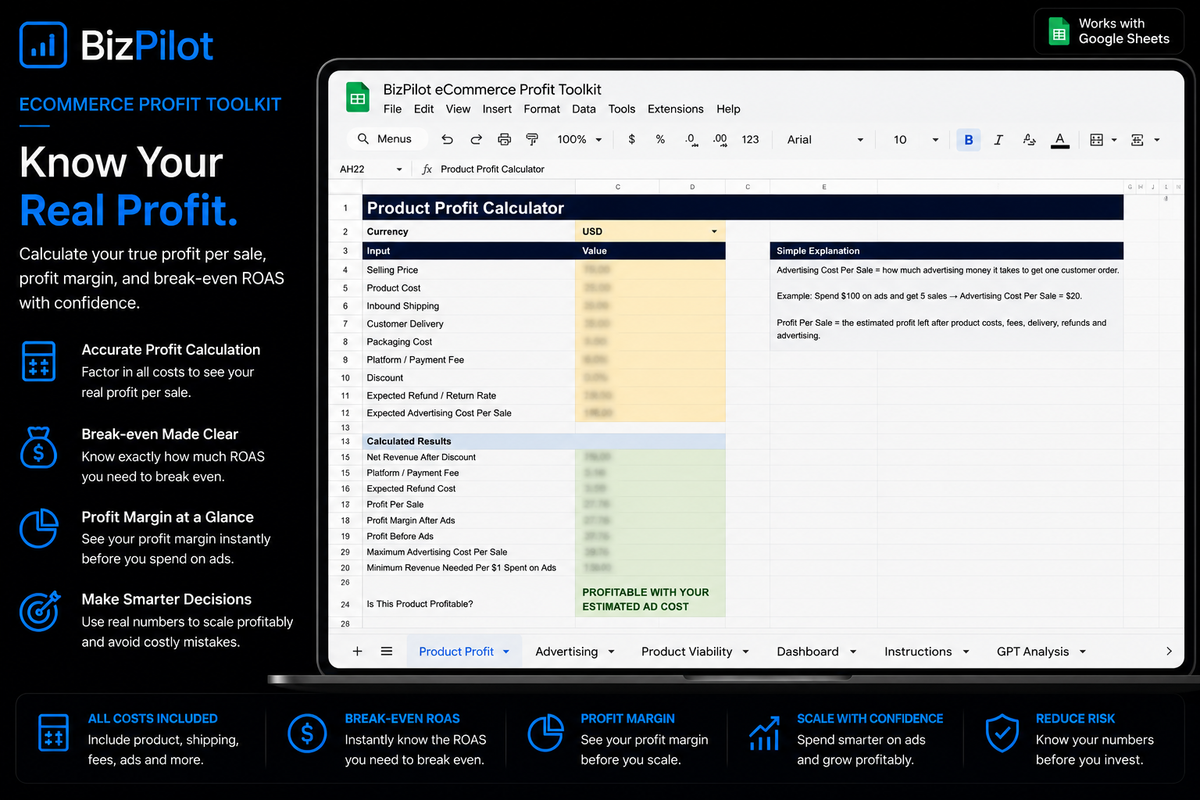Open the Help menu
Screen dimensions: 1200x800
point(729,109)
